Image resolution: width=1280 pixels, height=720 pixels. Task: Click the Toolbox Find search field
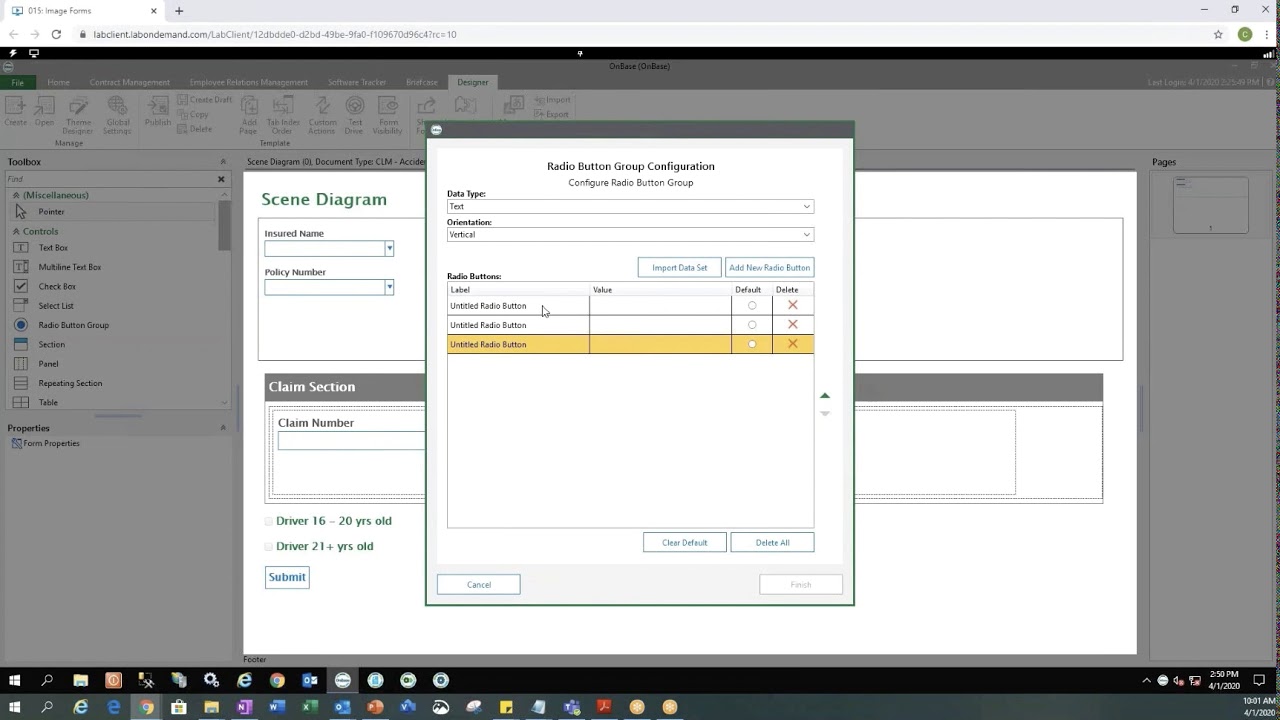coord(110,179)
